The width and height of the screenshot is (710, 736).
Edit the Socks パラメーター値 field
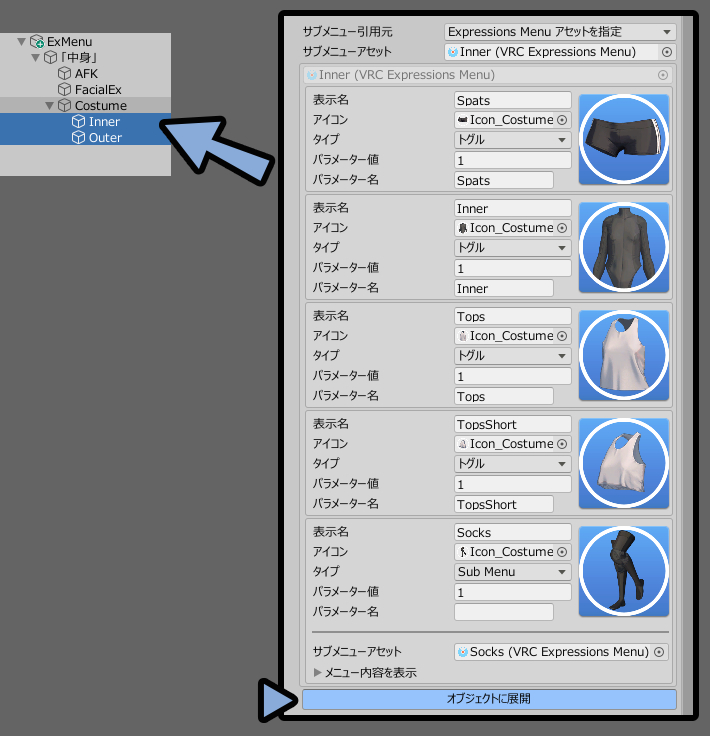coord(512,592)
